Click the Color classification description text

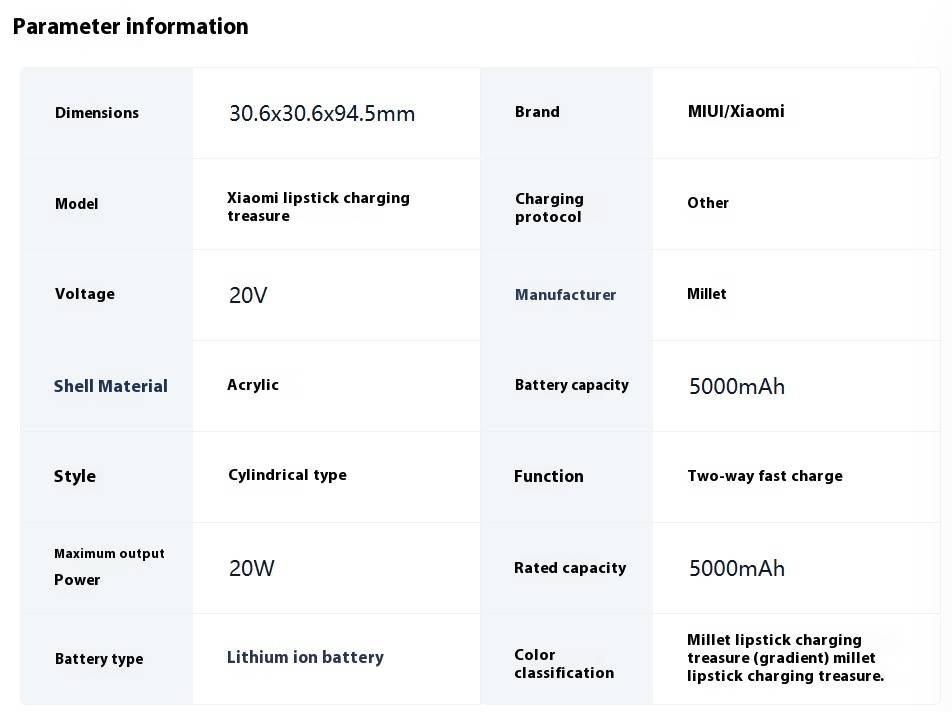coord(785,657)
